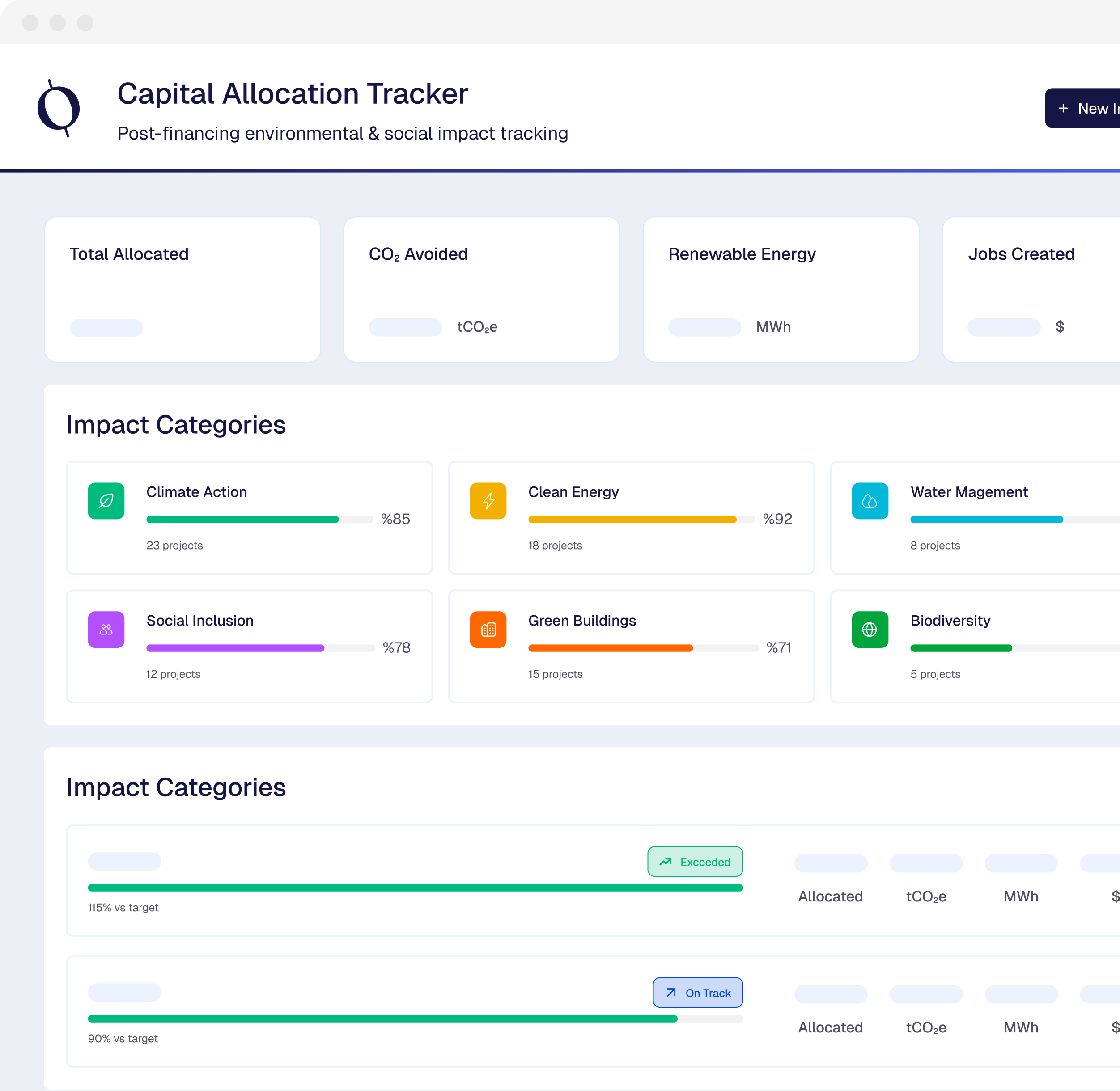1120x1091 pixels.
Task: Click the 90% vs target progress bar
Action: coord(415,1019)
